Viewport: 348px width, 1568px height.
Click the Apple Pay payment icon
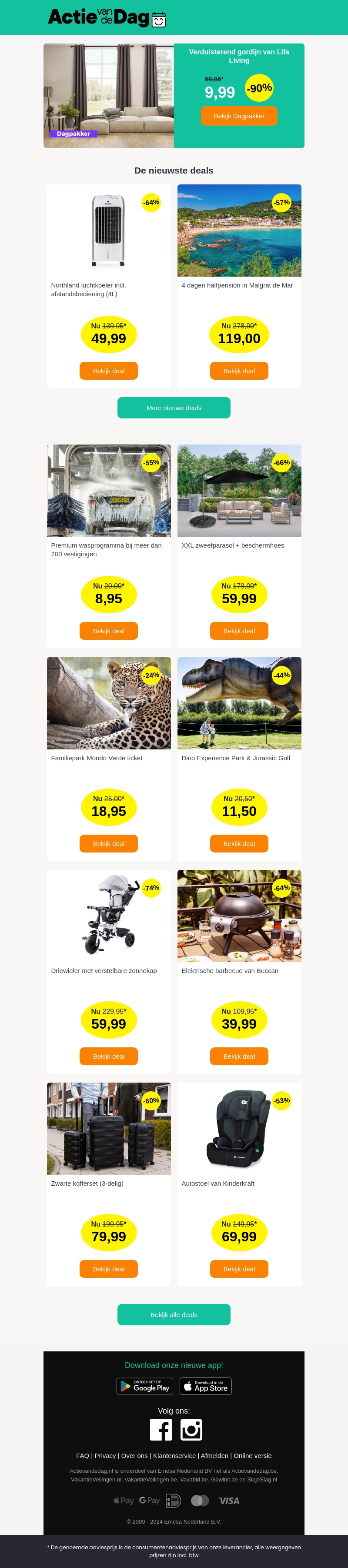click(124, 1501)
